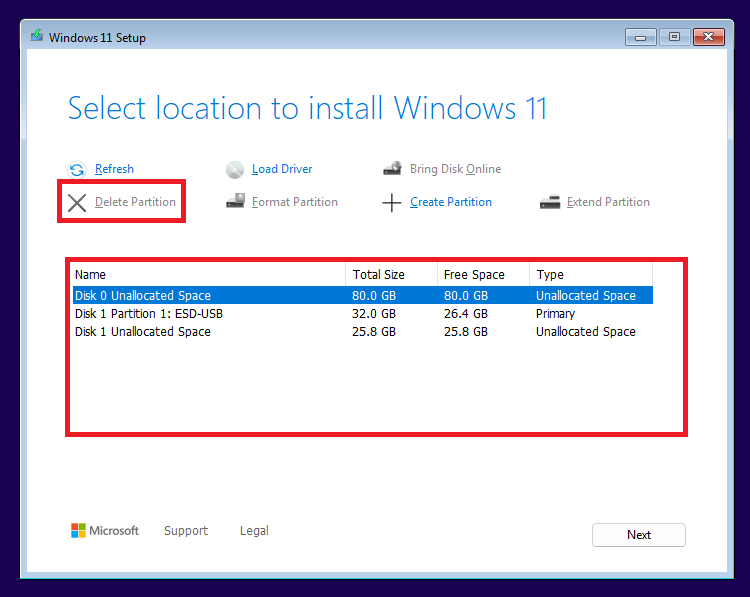
Task: Close the Windows 11 Setup window
Action: tap(709, 37)
